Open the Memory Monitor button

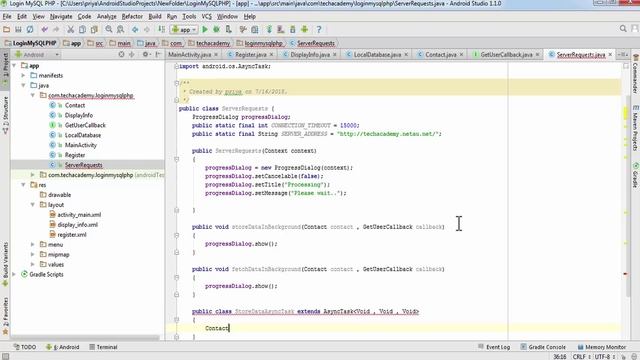pos(602,347)
